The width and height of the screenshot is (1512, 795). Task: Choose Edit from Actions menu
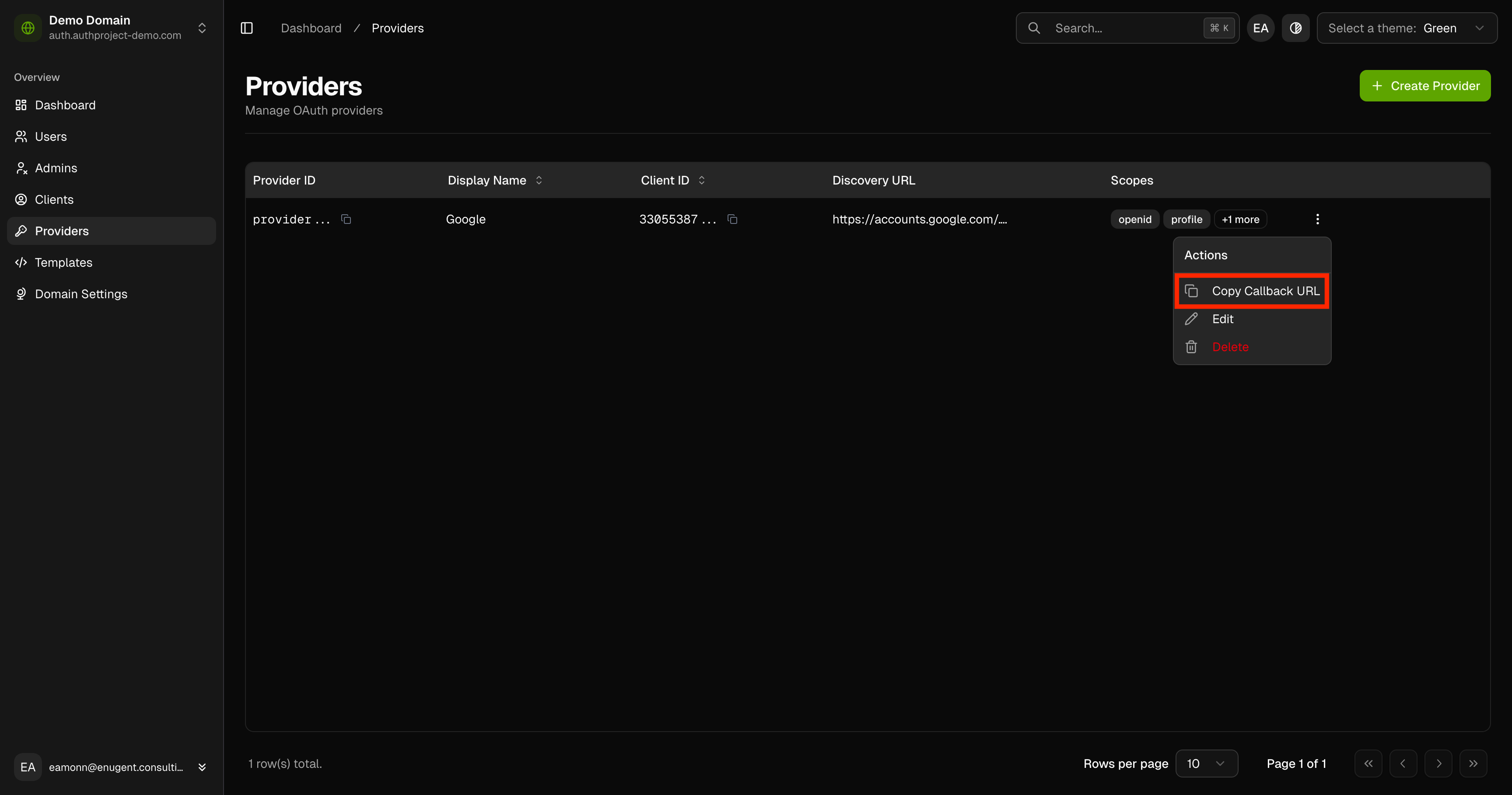pos(1252,319)
